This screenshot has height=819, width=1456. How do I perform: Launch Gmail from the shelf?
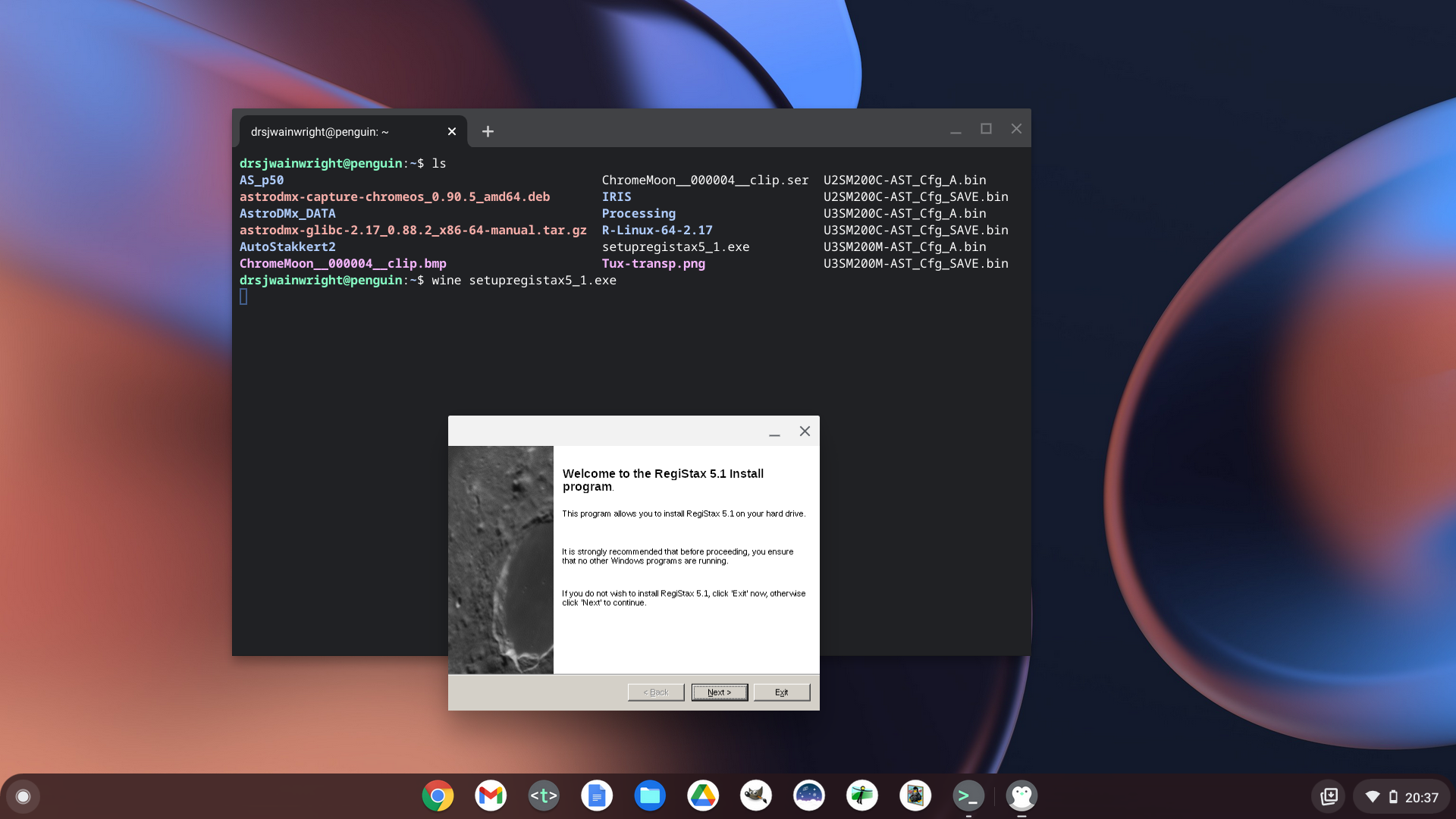pos(491,795)
